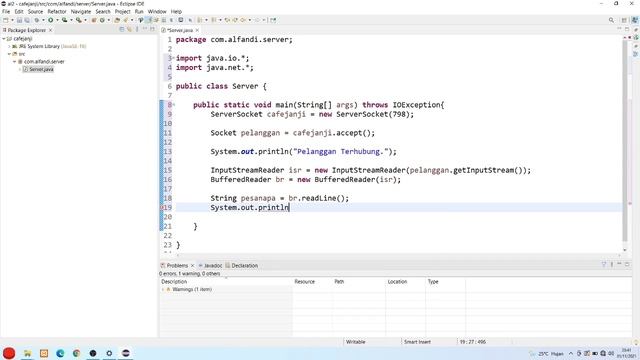
Task: Click the Coverage launch icon
Action: coord(64,20)
